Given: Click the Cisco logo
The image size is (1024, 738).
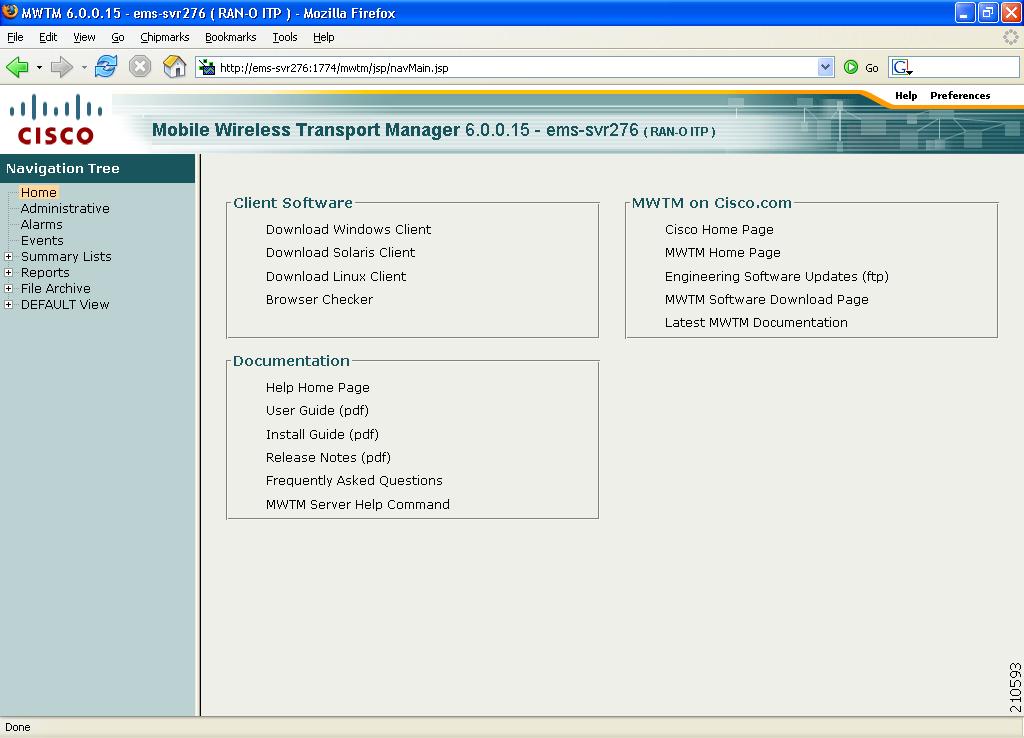Looking at the screenshot, I should pos(56,120).
